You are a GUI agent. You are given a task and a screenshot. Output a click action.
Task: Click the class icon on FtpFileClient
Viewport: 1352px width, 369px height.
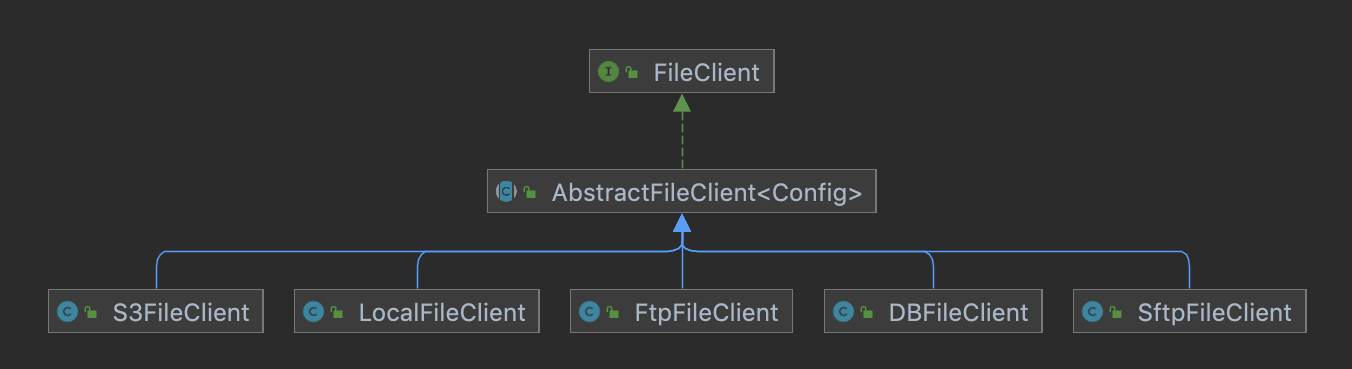click(x=589, y=312)
